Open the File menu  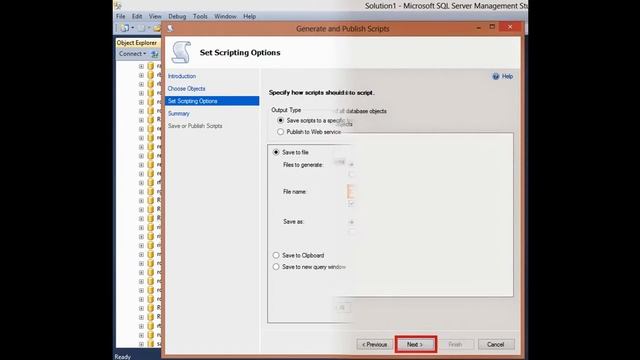[x=120, y=16]
